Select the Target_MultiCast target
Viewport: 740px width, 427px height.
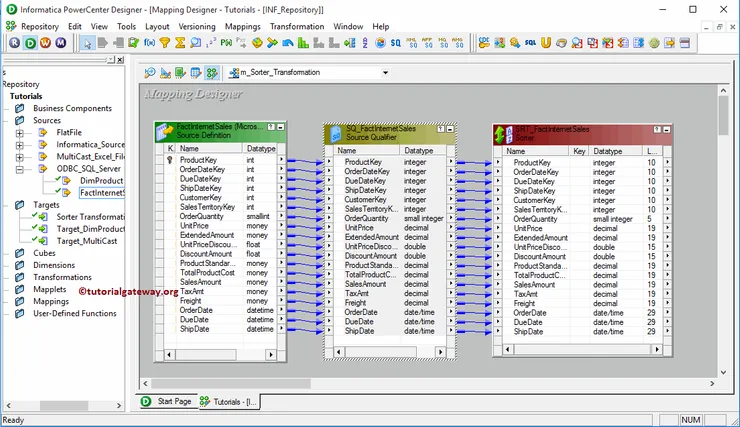point(87,241)
